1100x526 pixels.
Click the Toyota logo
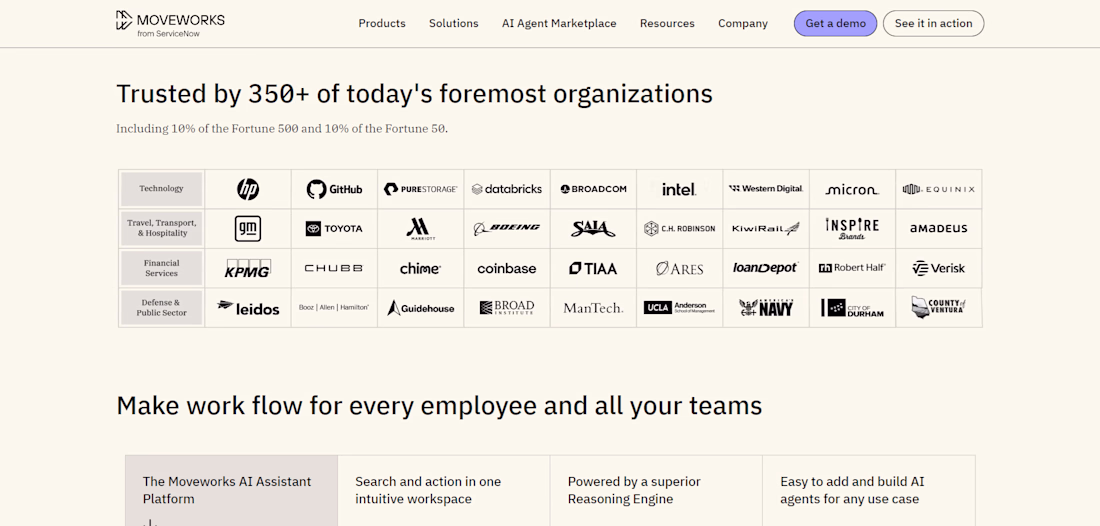coord(334,228)
